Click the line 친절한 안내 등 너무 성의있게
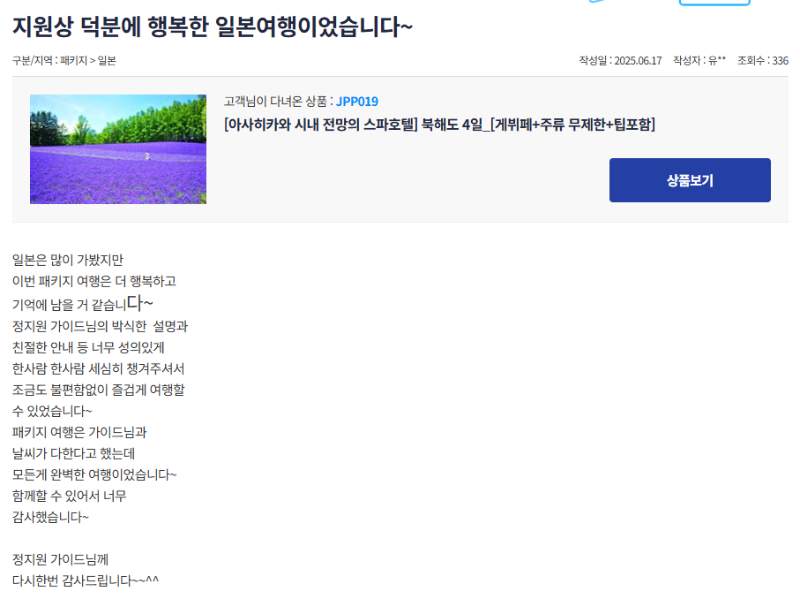The width and height of the screenshot is (800, 599). [88, 347]
